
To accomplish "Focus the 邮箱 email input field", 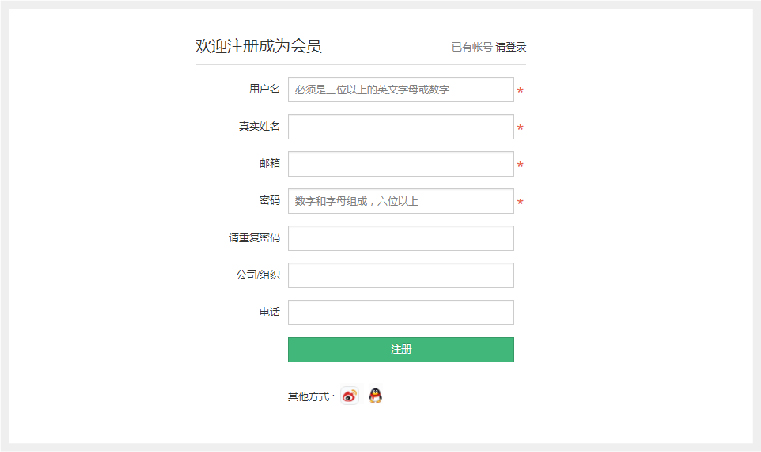I will tap(401, 164).
